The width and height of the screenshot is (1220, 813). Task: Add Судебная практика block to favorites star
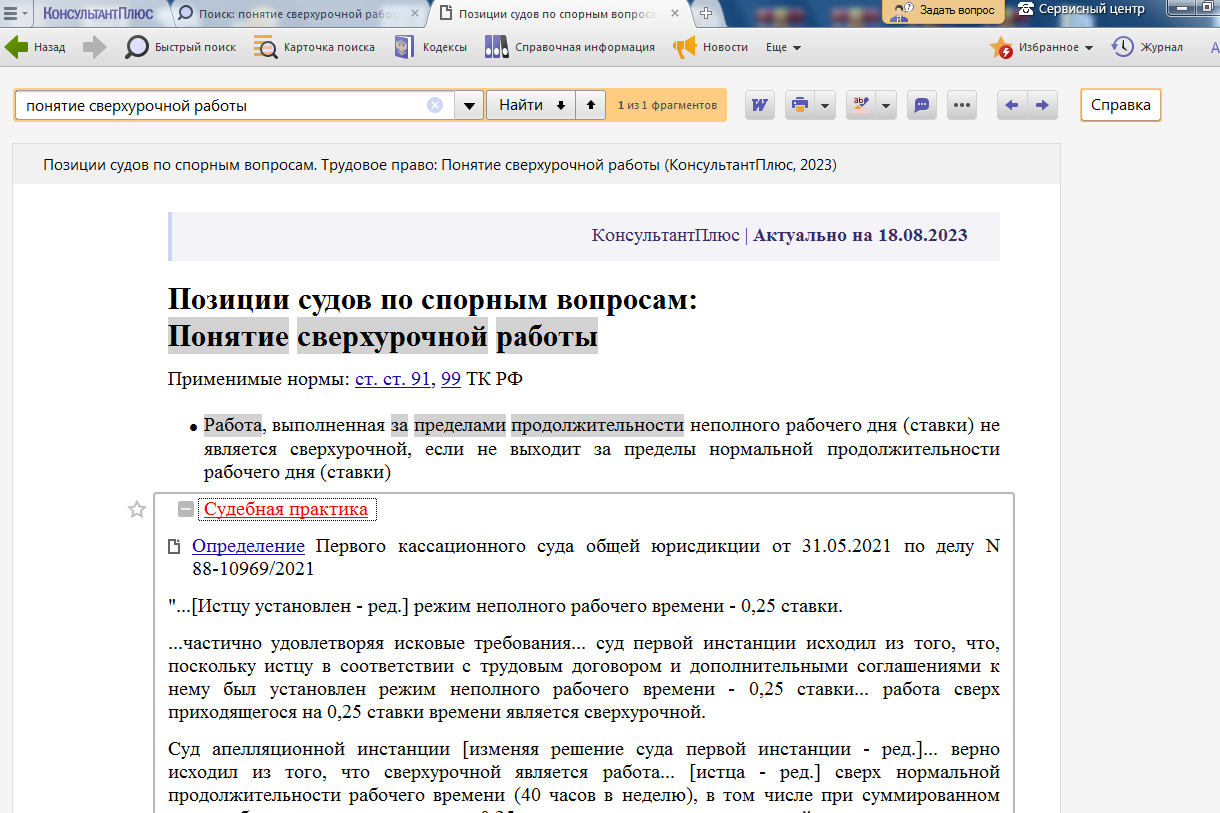click(137, 510)
